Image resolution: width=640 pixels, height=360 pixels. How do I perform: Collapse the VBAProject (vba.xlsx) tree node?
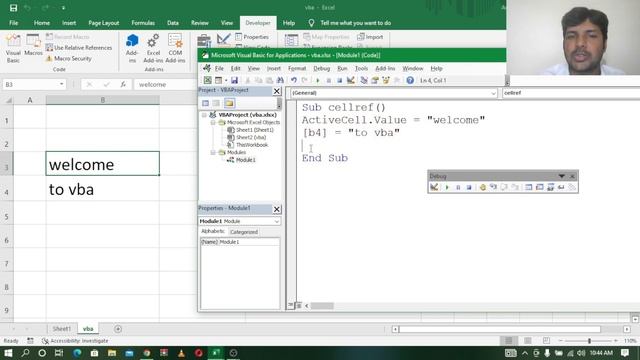(x=204, y=115)
